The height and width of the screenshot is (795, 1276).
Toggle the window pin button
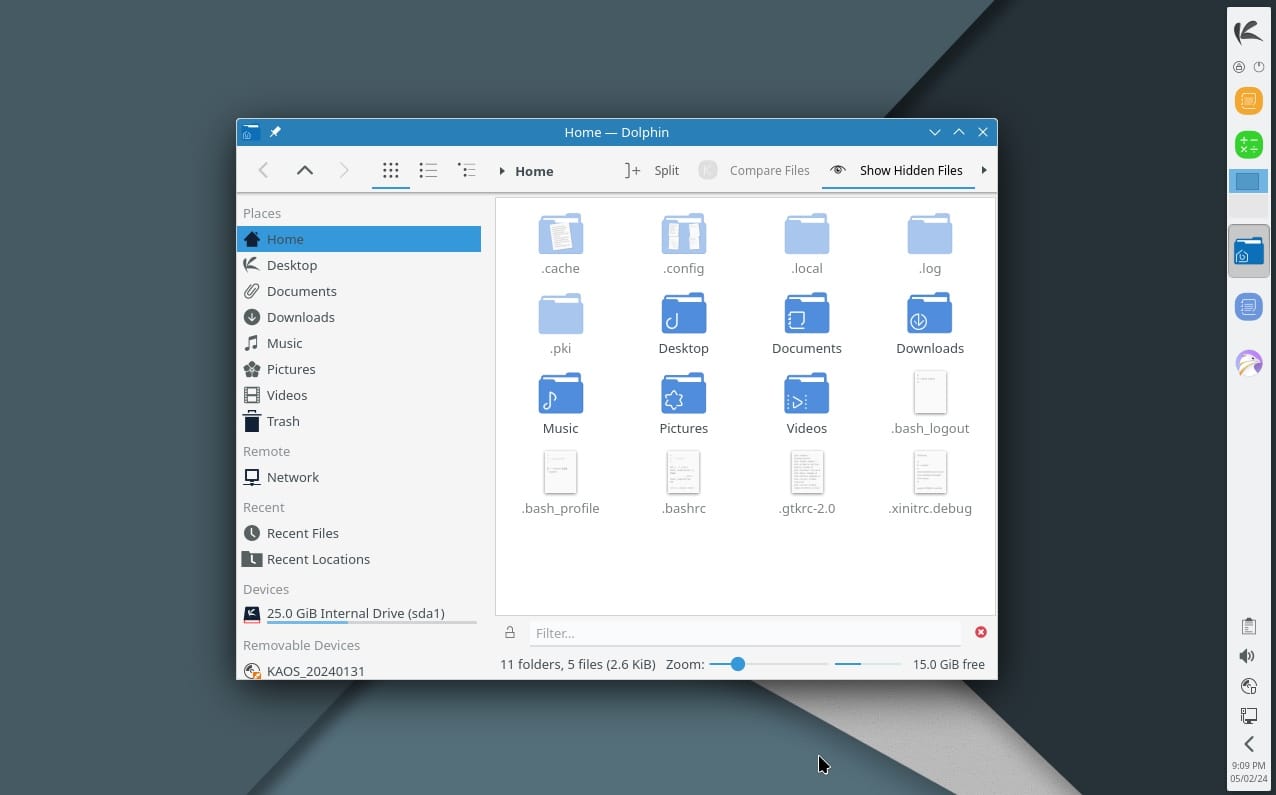[275, 132]
